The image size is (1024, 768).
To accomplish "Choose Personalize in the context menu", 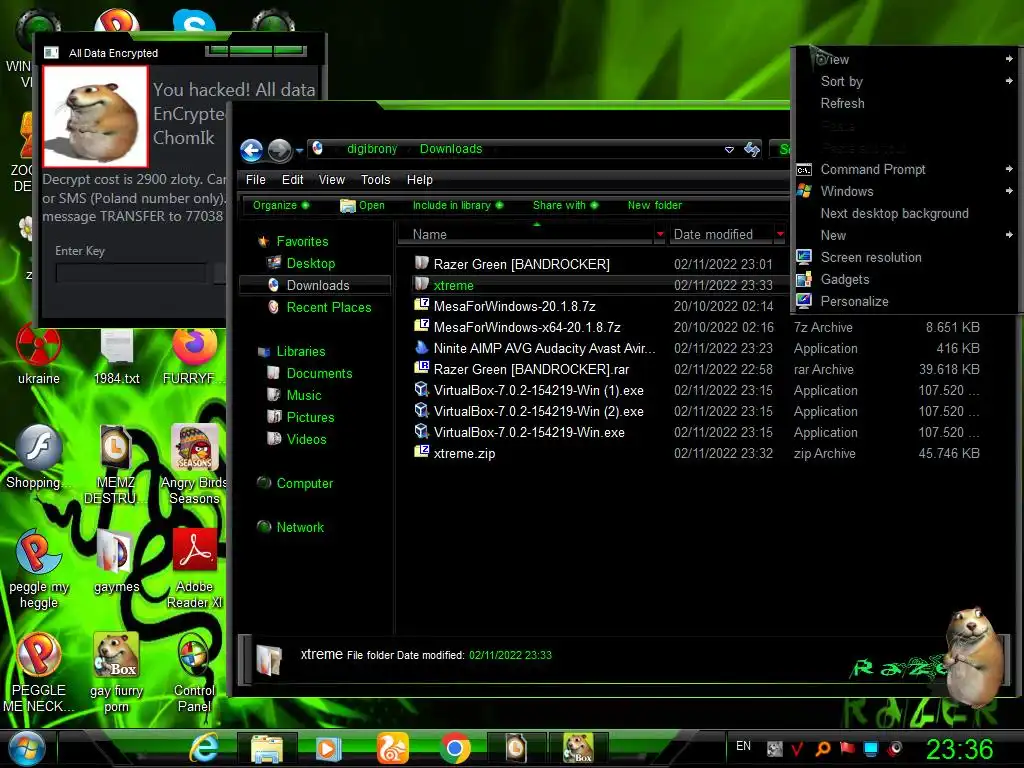I will click(908, 301).
